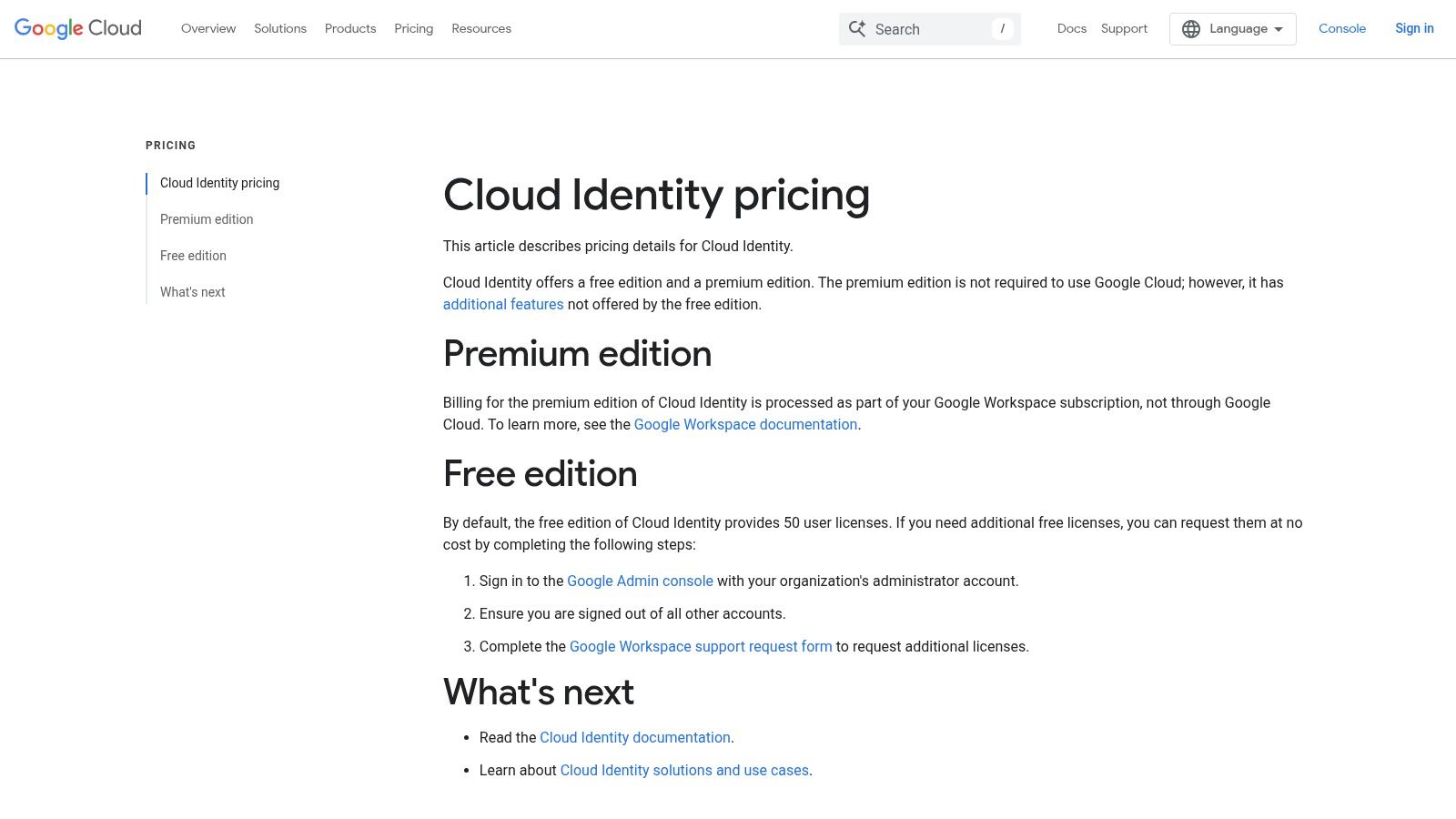Click the Google Workspace support request form link
This screenshot has width=1456, height=819.
coord(701,646)
